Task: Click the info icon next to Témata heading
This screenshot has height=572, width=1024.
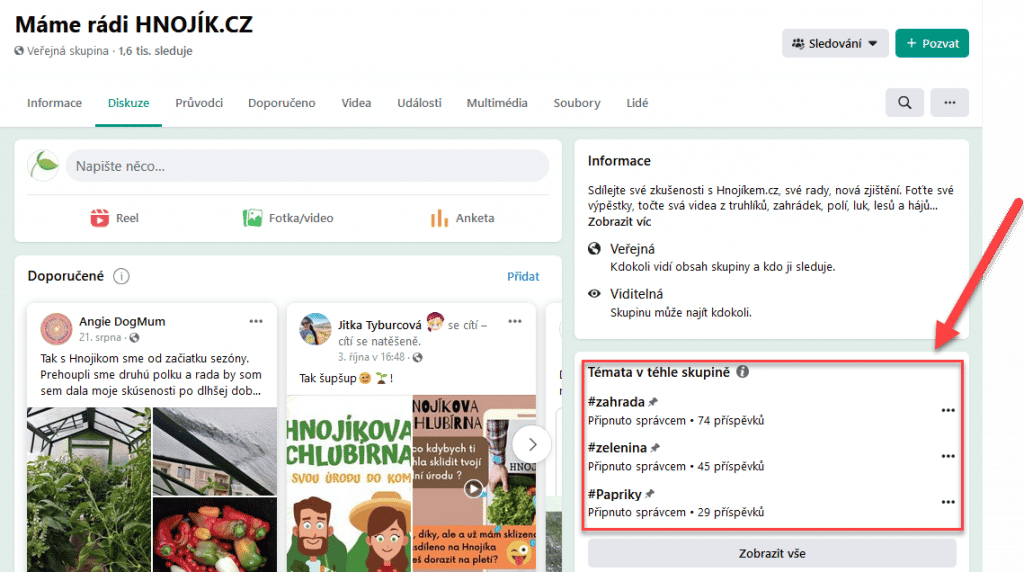Action: (742, 372)
